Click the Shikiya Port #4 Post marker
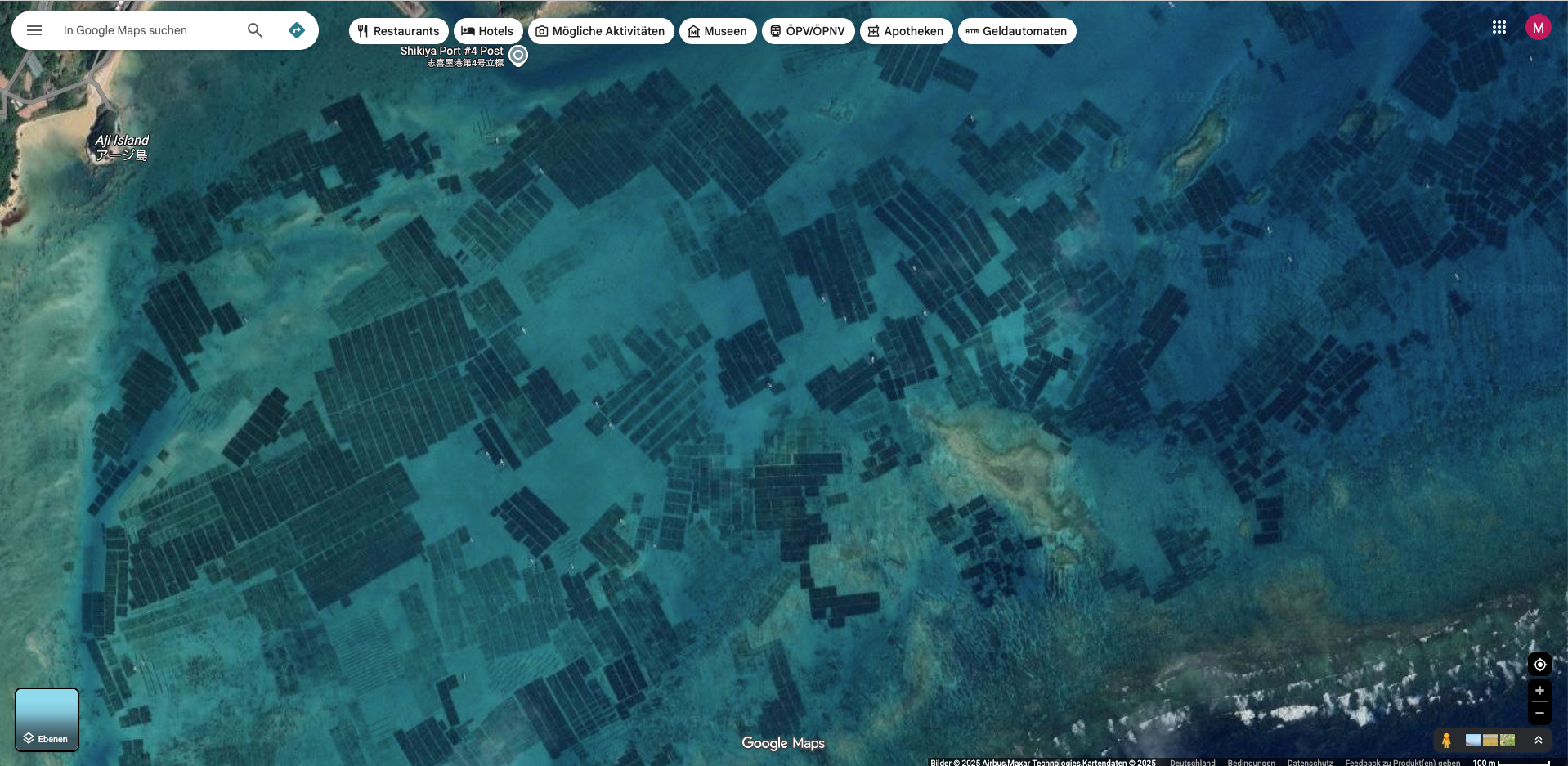 [x=518, y=56]
